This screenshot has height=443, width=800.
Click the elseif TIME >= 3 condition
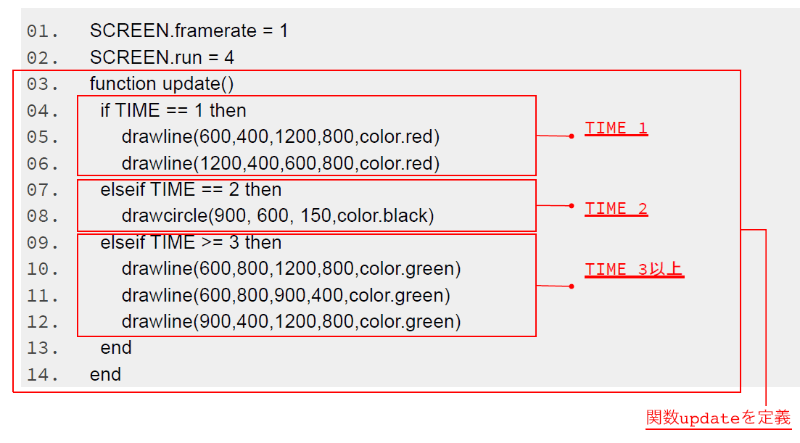coord(190,242)
